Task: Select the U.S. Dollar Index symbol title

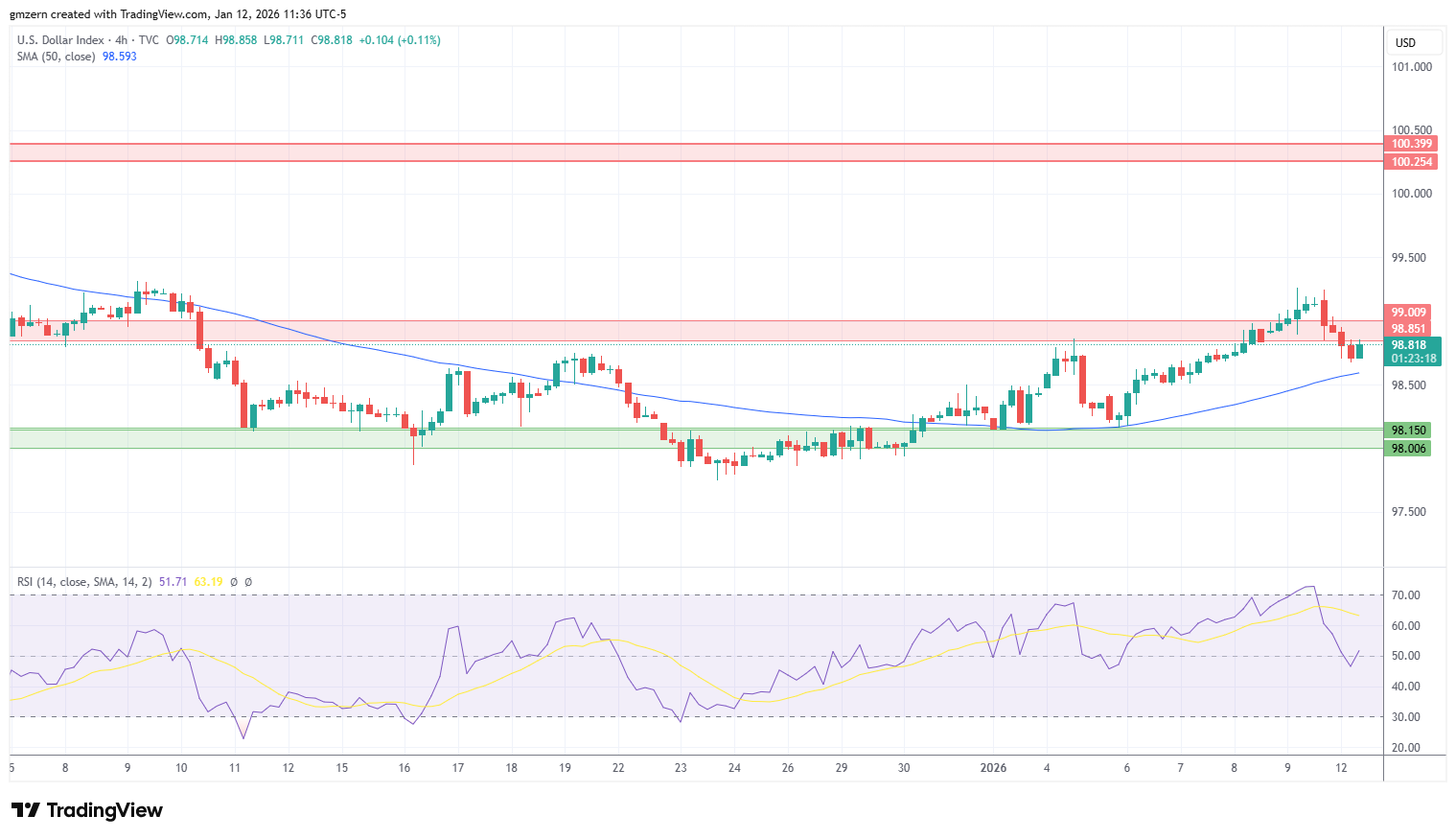Action: [59, 40]
